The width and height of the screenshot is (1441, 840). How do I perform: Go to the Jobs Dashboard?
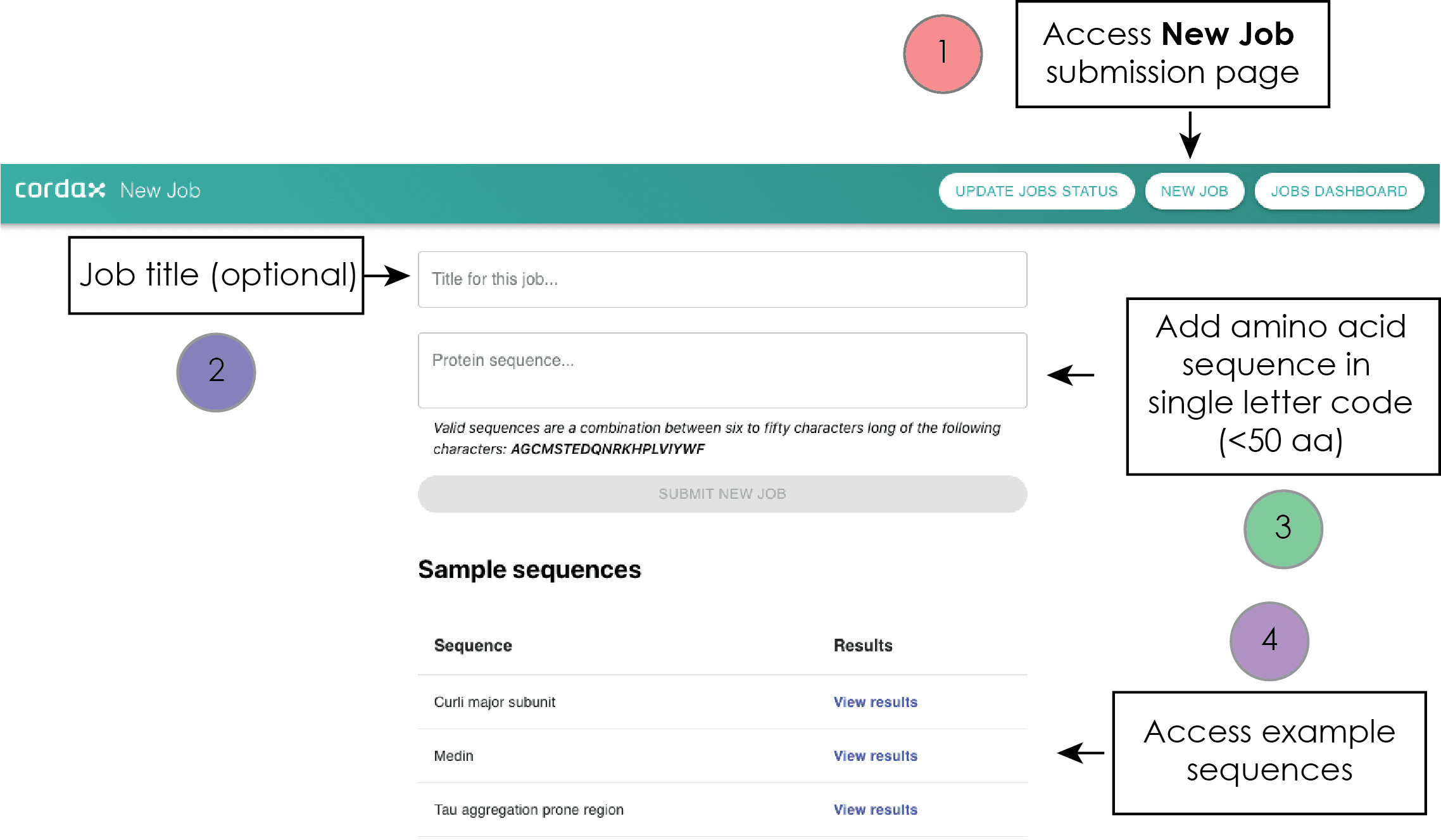pyautogui.click(x=1339, y=191)
